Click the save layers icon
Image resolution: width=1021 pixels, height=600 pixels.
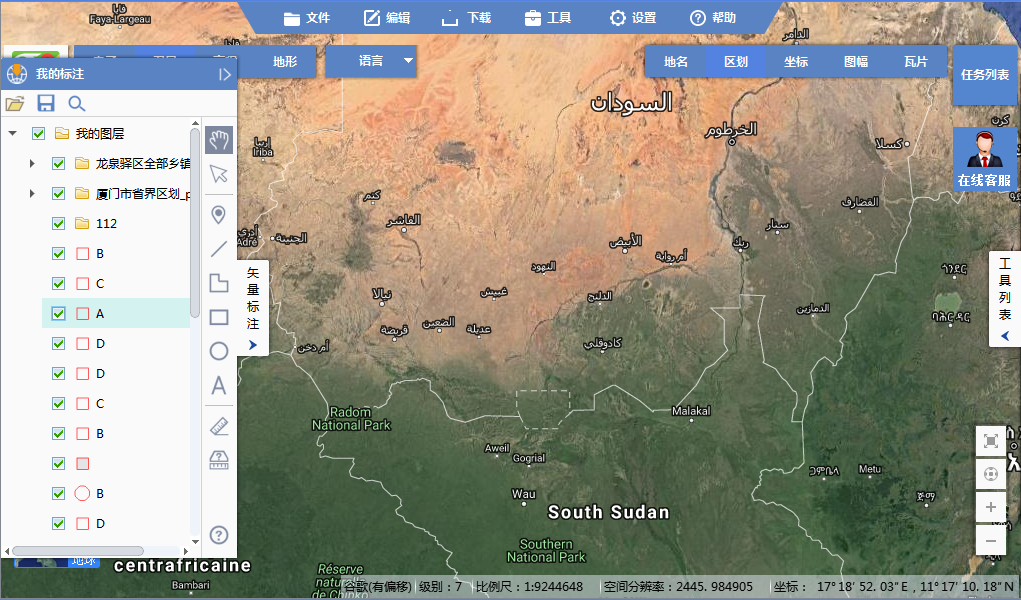click(46, 103)
